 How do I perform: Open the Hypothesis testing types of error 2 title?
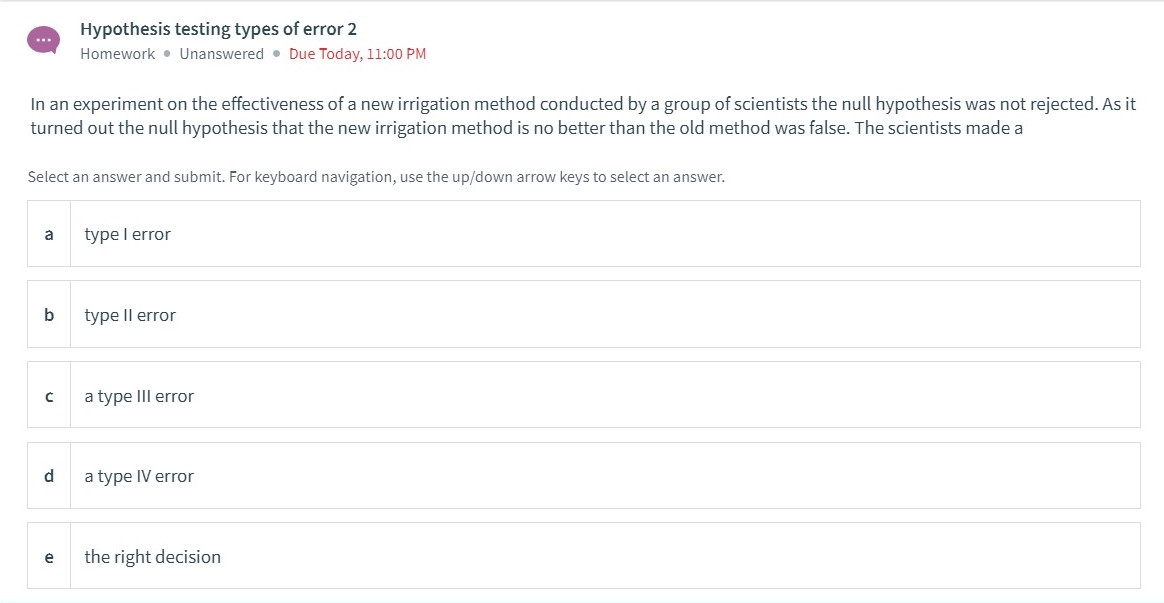coord(218,28)
